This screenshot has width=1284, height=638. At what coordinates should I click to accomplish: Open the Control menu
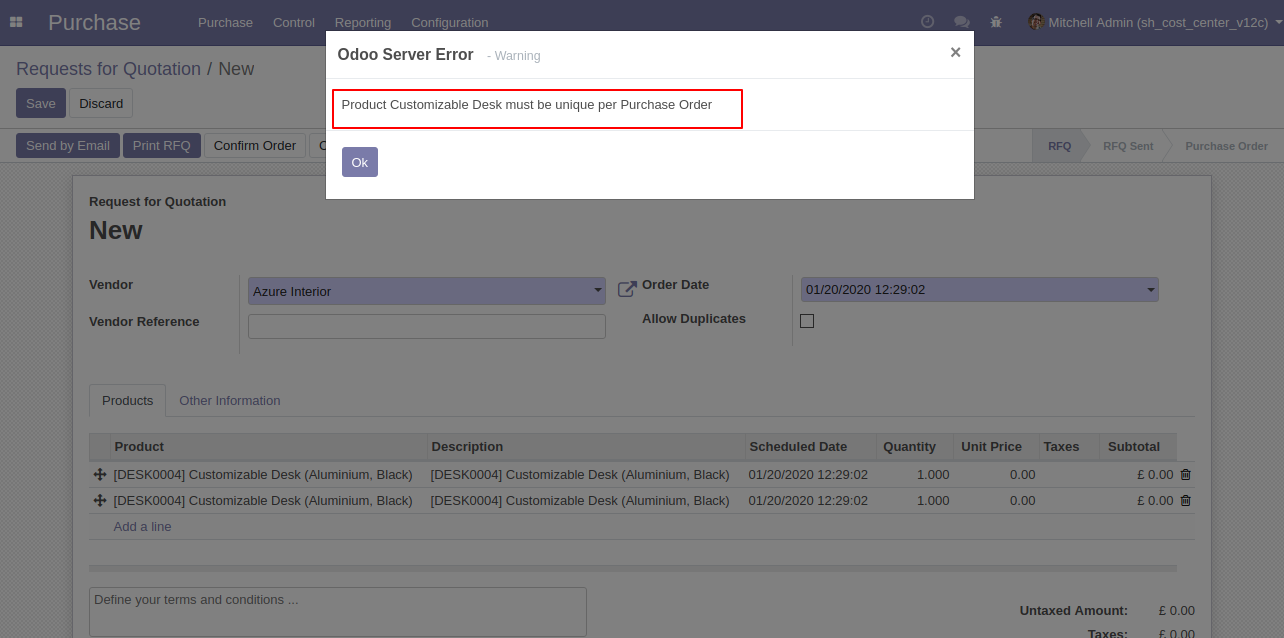294,22
